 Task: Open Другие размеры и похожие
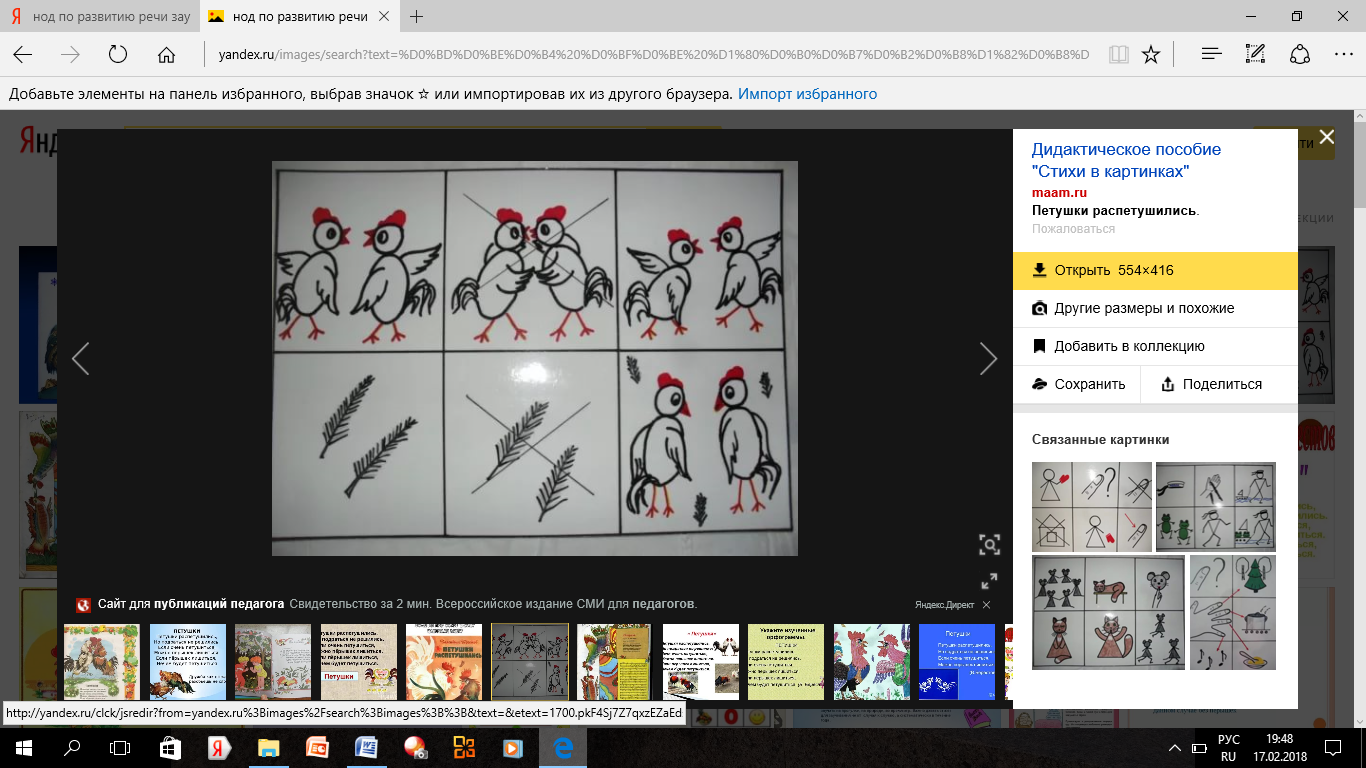(1143, 308)
